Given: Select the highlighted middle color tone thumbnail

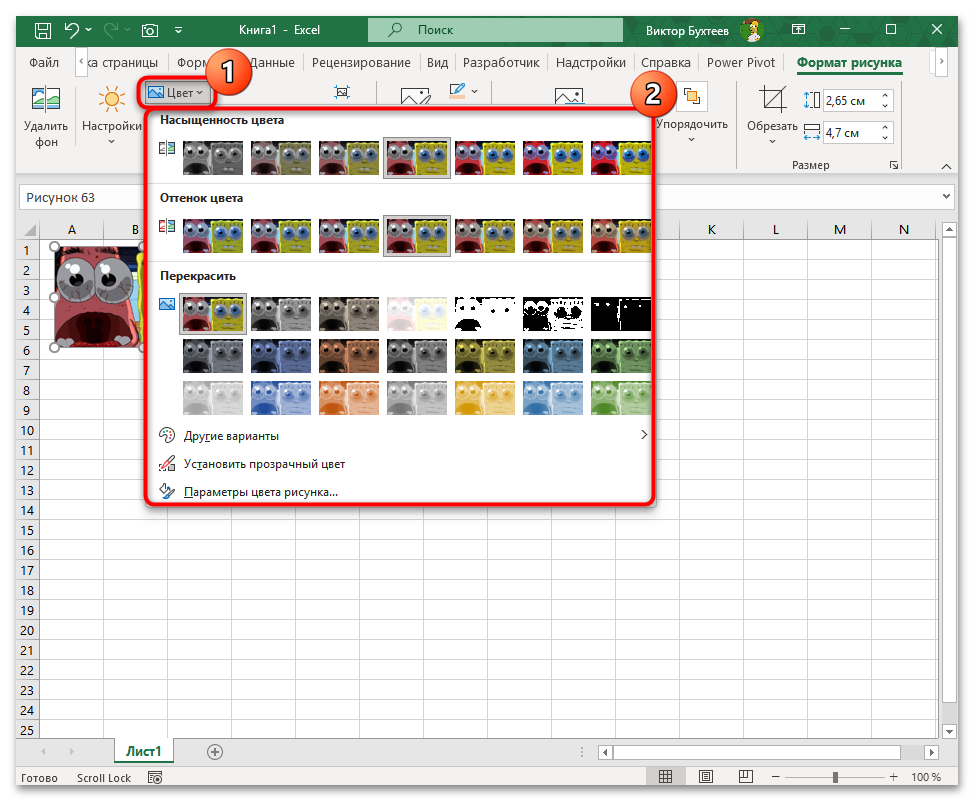Looking at the screenshot, I should click(x=417, y=236).
